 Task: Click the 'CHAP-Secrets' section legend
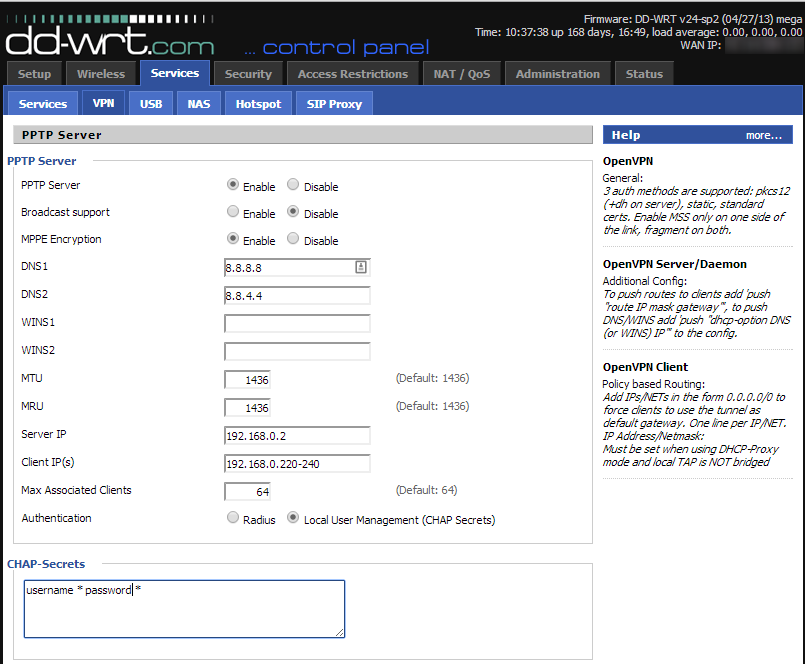coord(46,564)
